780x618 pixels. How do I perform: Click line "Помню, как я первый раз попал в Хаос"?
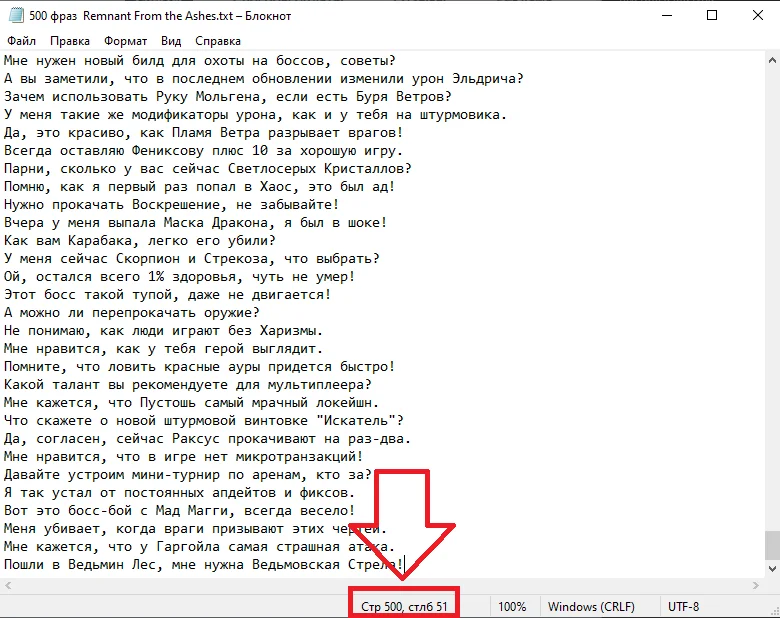199,187
